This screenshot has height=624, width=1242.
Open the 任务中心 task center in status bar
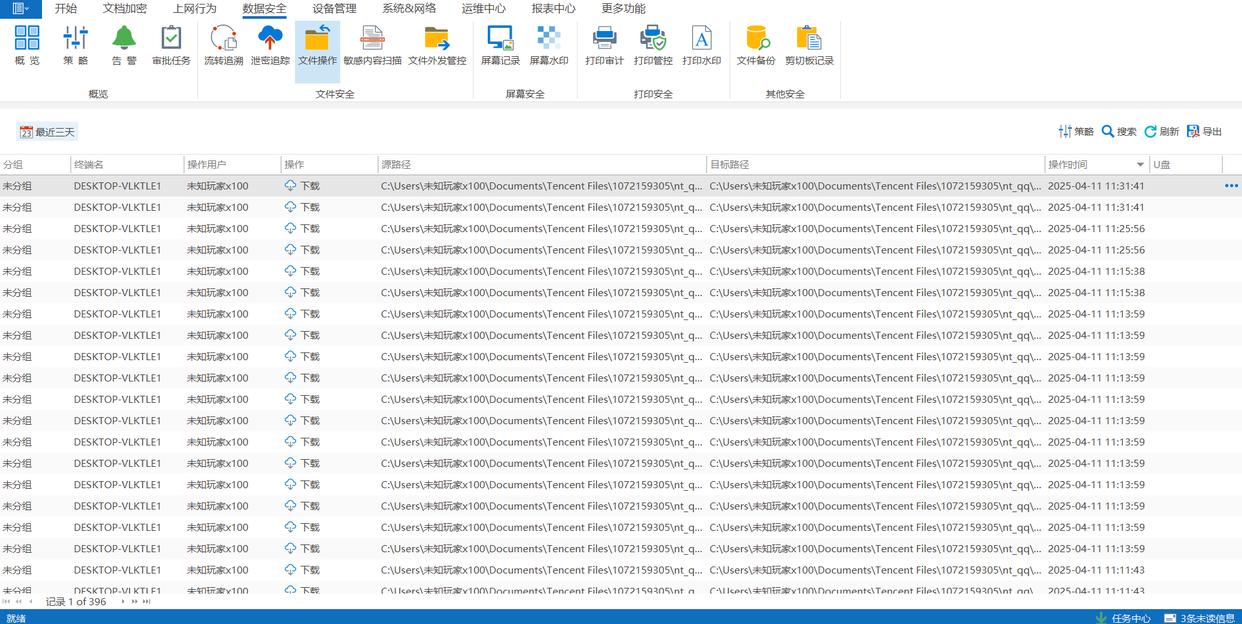[x=1123, y=618]
